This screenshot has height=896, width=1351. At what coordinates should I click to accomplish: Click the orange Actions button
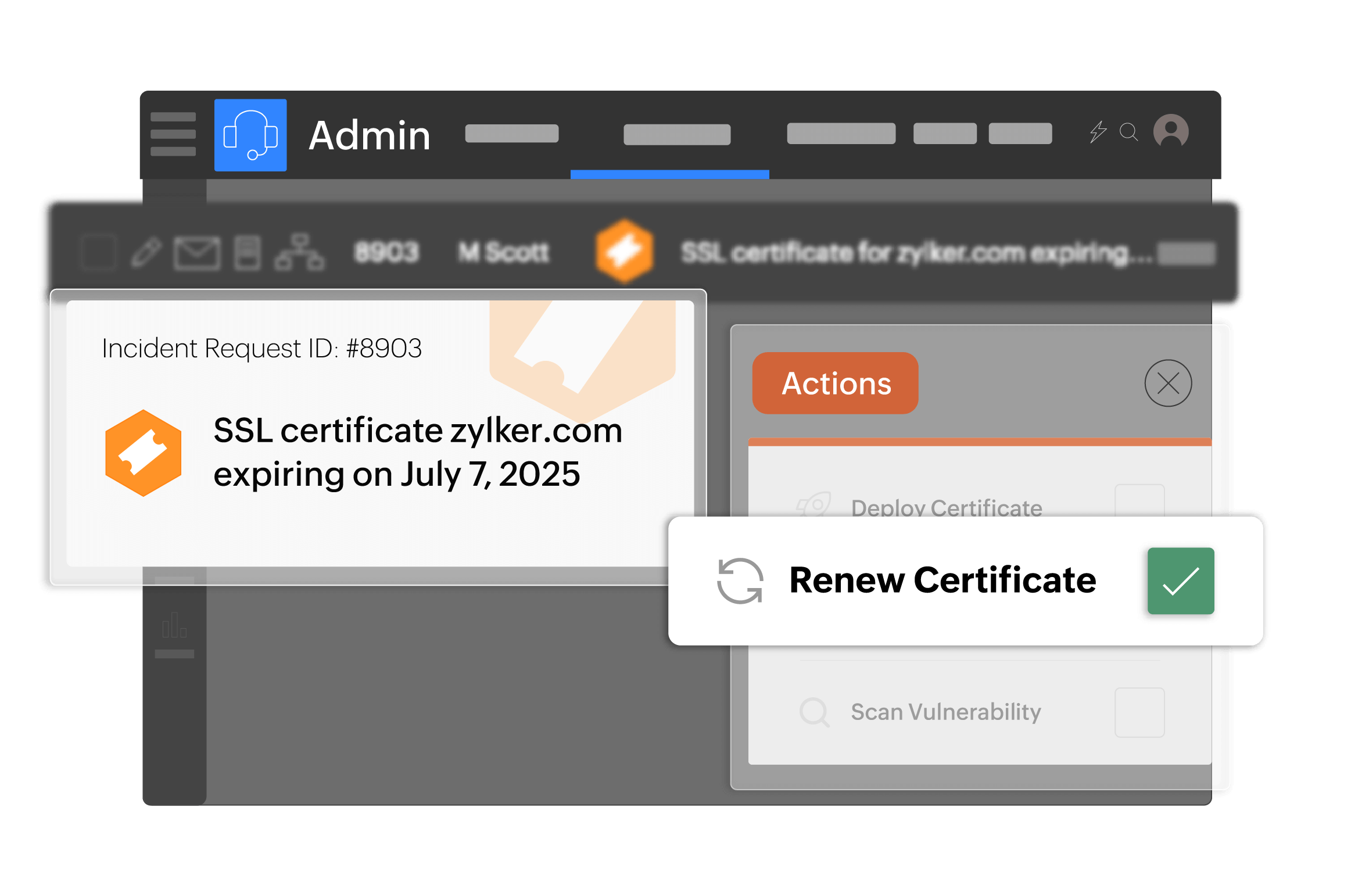coord(835,384)
